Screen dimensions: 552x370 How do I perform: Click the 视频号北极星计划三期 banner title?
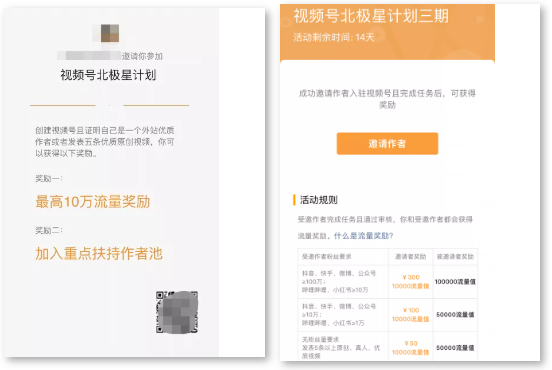click(371, 16)
